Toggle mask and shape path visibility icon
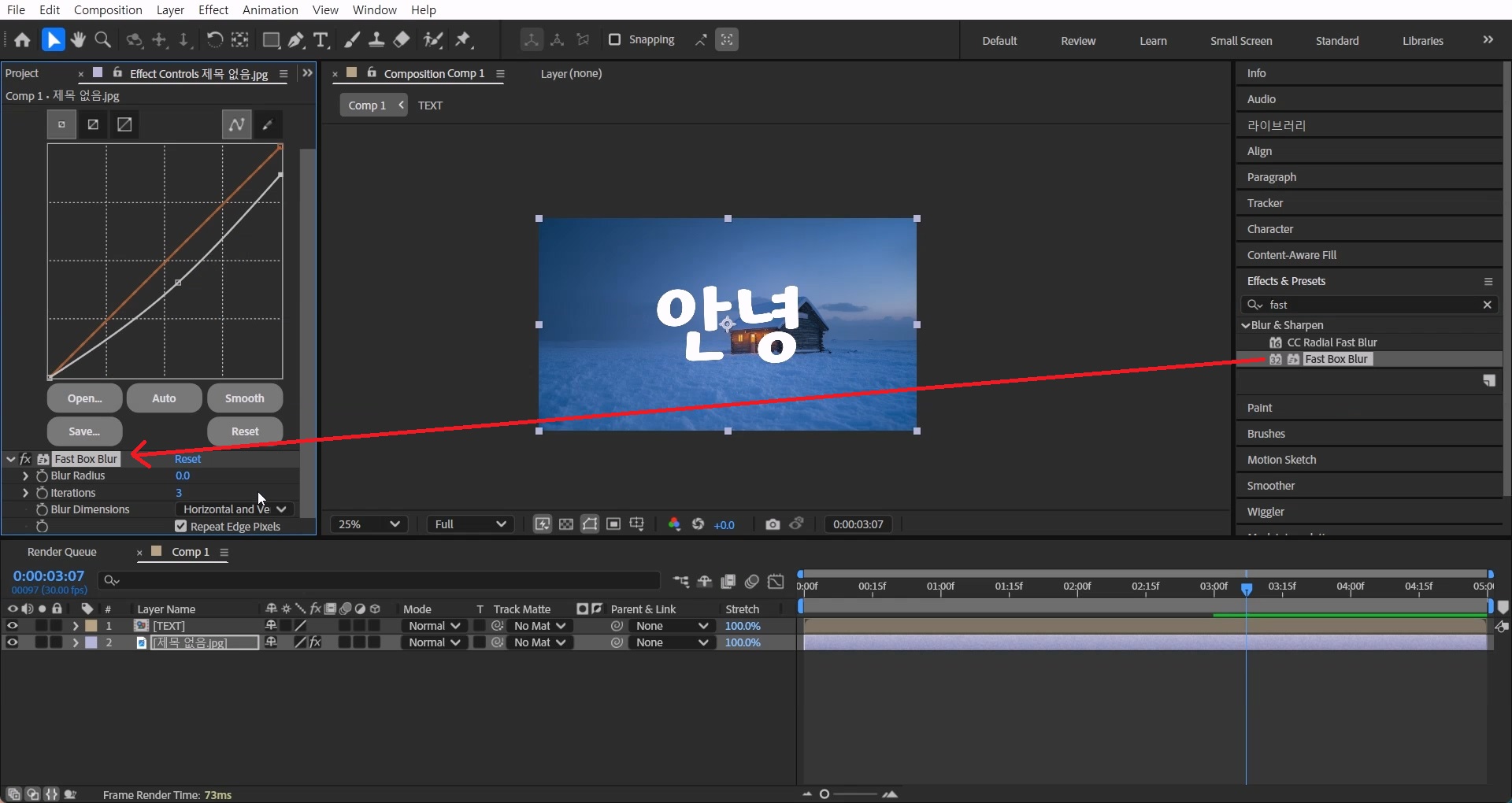 [590, 524]
